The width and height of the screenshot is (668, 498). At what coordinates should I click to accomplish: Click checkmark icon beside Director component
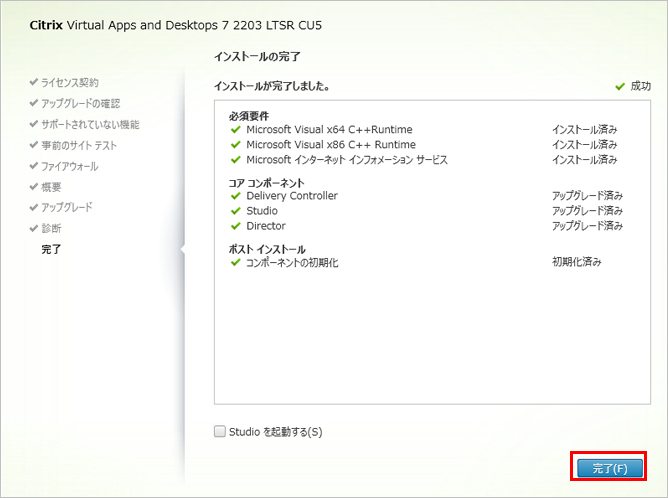click(x=236, y=226)
